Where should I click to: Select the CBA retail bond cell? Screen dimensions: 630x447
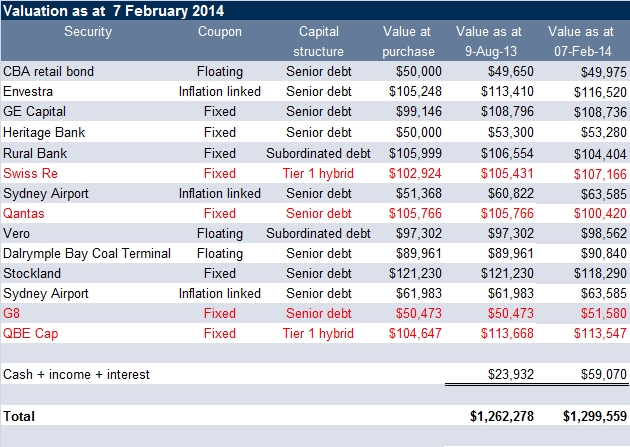49,72
